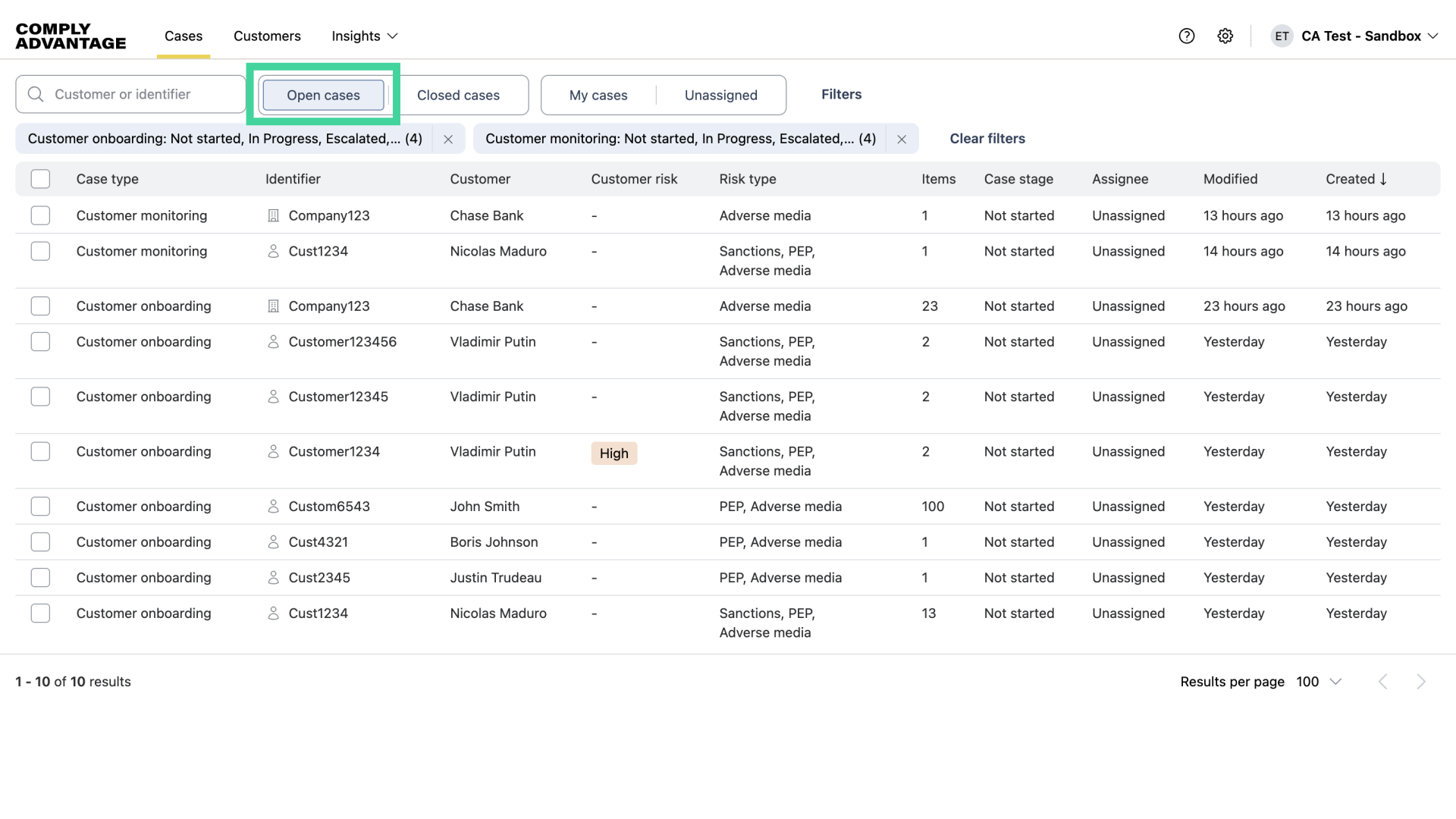Click the ComplyAdvantage logo

click(x=71, y=36)
